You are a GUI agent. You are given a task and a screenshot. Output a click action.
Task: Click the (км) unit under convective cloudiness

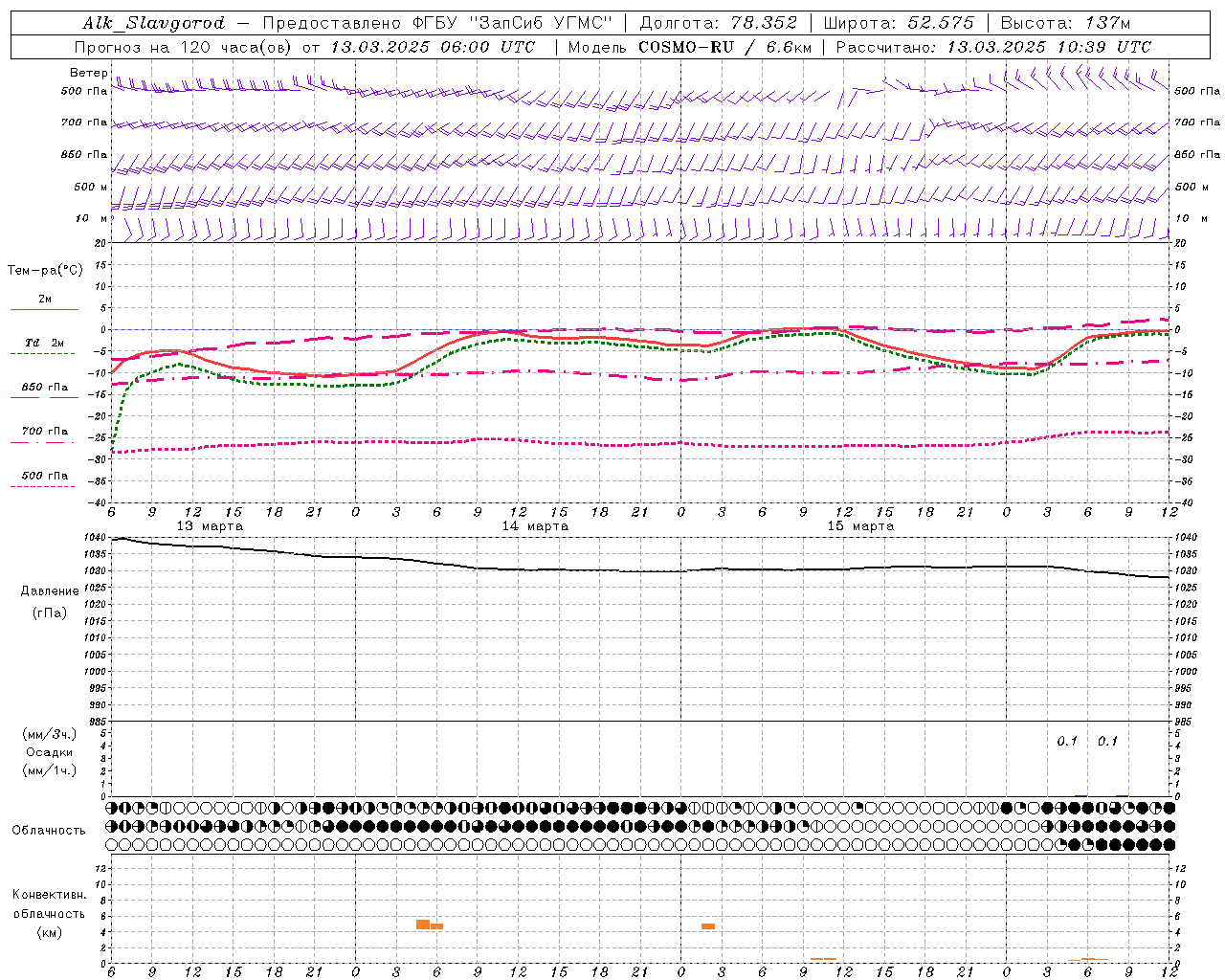pos(49,932)
